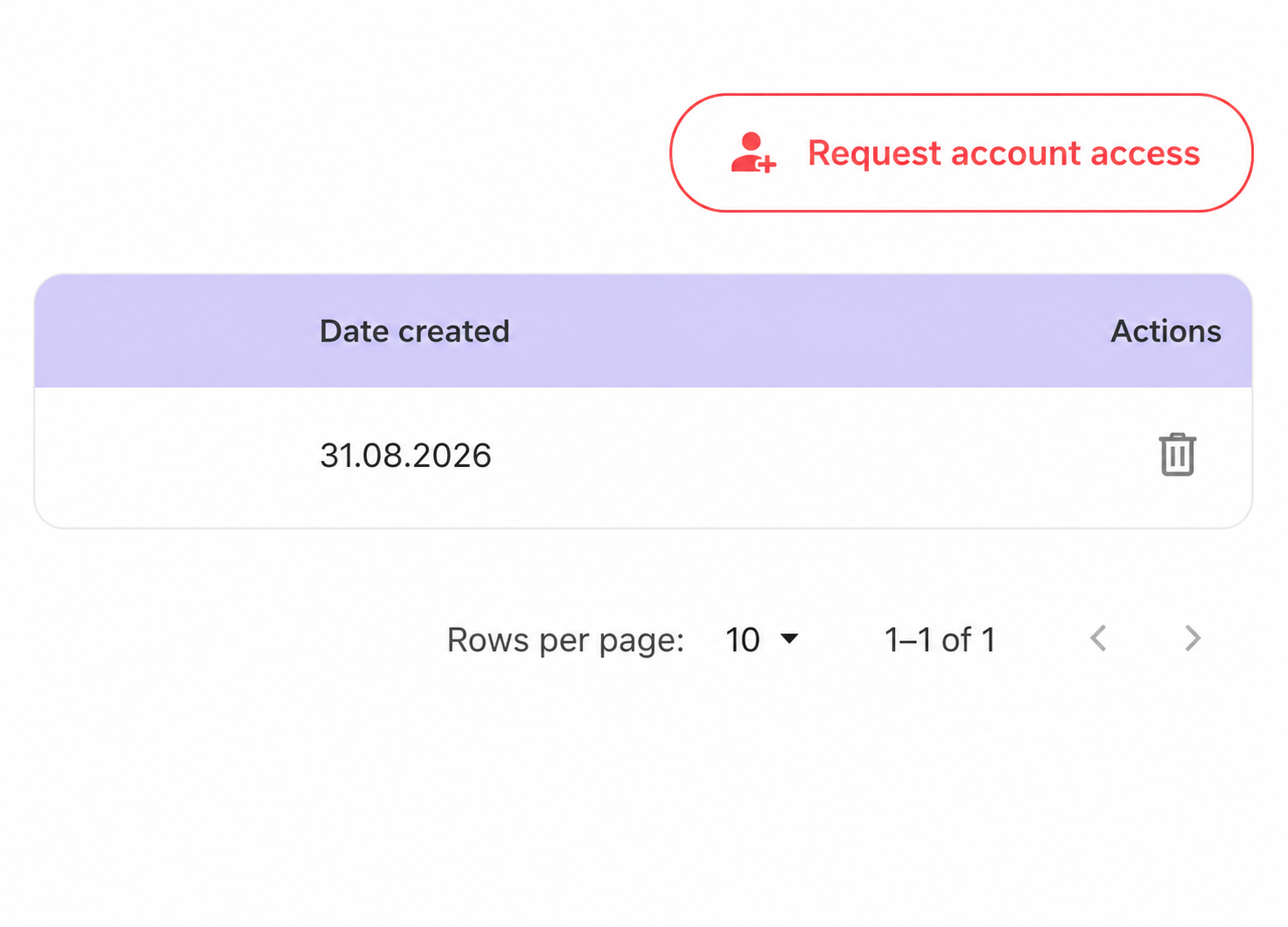Click the Rows per page label

566,641
